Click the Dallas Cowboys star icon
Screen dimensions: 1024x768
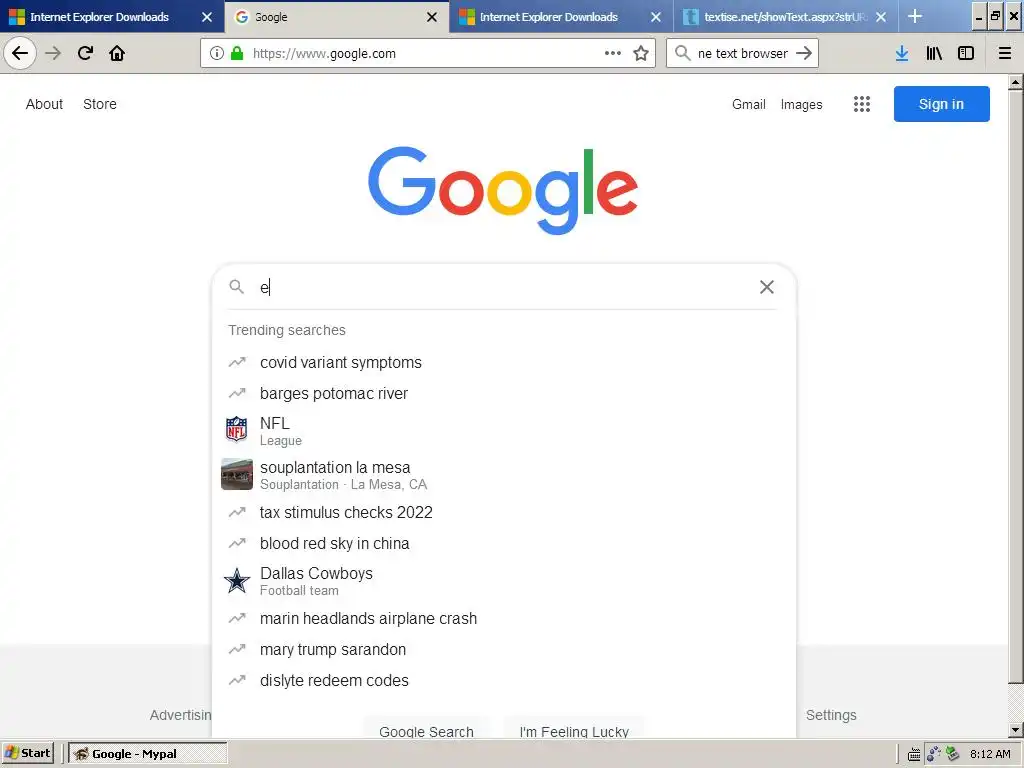(236, 581)
